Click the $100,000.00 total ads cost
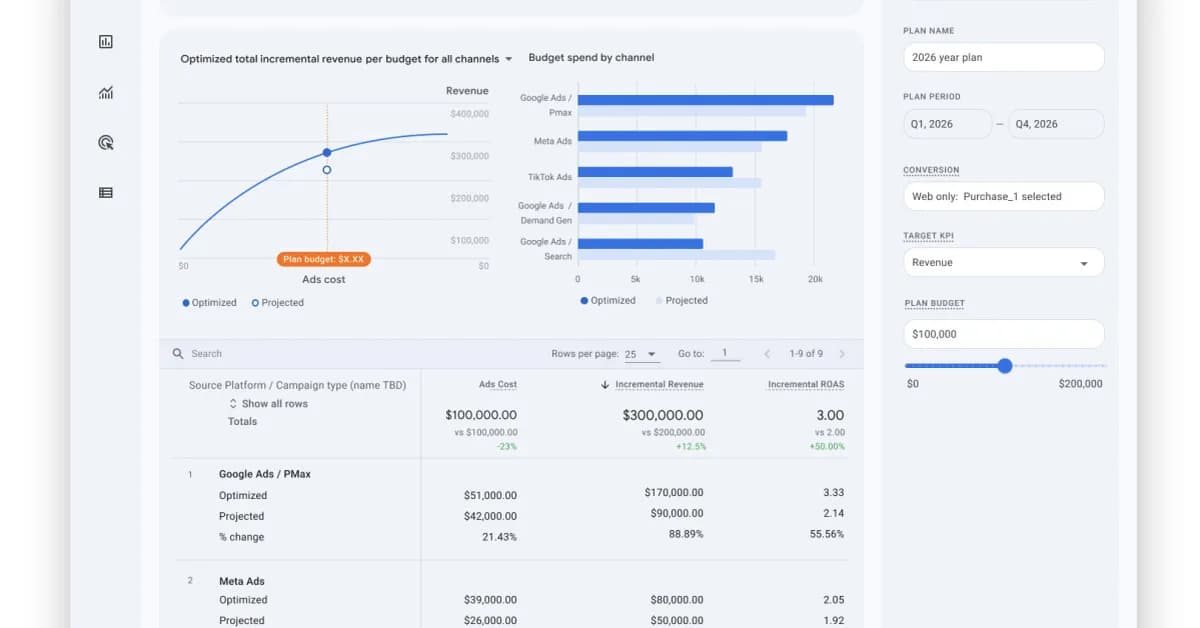1200x628 pixels. tap(481, 415)
